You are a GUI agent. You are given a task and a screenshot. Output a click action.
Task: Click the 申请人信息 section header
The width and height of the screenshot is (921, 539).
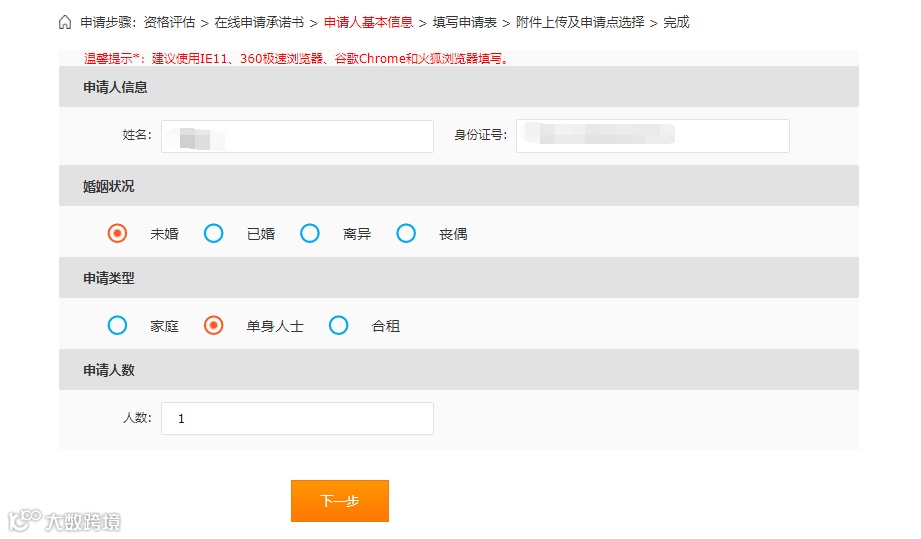point(459,87)
